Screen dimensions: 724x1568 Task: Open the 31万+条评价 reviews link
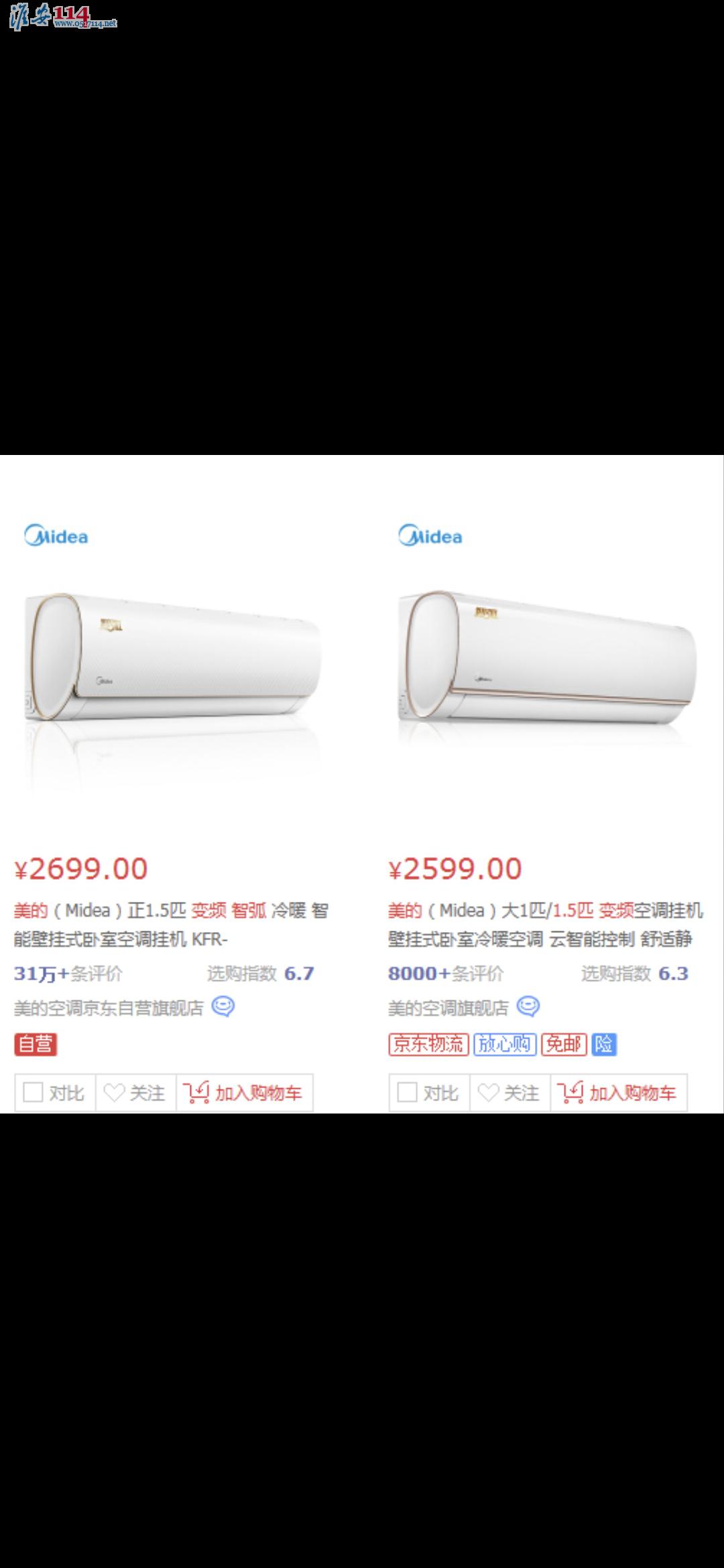(68, 974)
